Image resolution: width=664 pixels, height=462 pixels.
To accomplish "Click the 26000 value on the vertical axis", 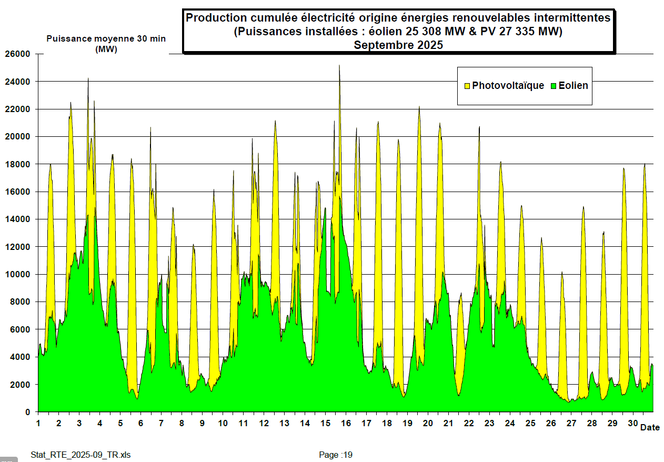I will [17, 54].
